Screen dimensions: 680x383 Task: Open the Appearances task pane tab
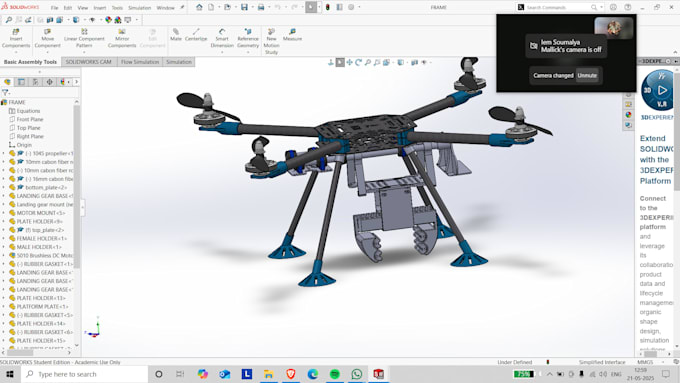(x=628, y=115)
